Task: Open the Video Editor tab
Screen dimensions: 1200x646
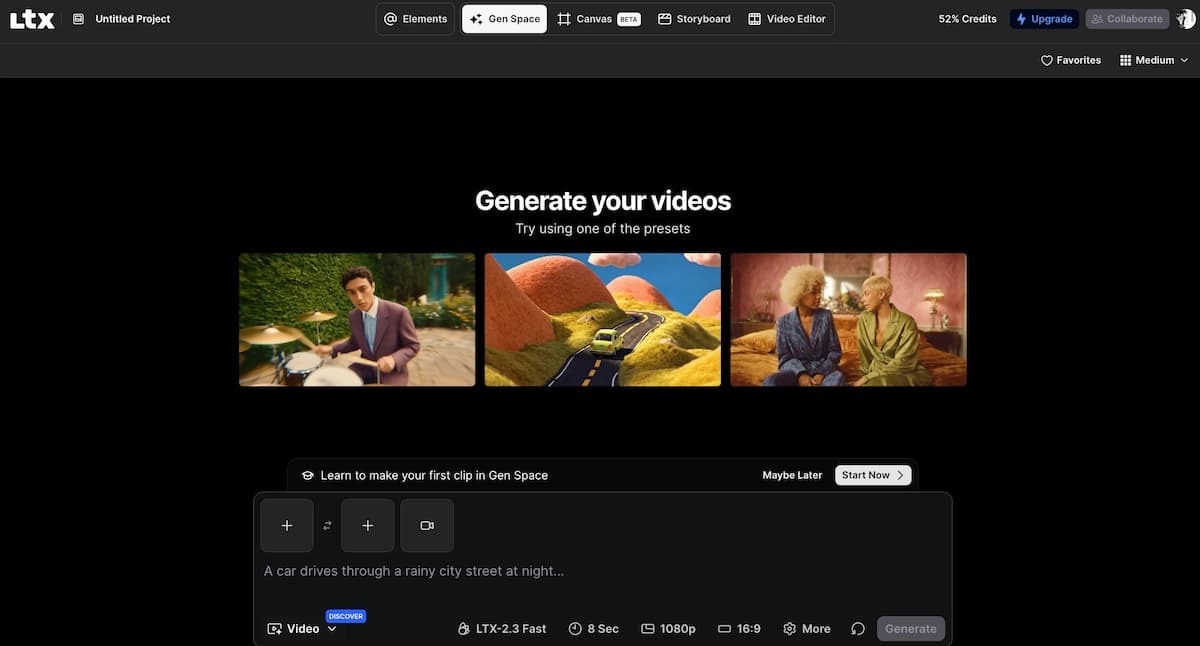Action: coord(787,19)
